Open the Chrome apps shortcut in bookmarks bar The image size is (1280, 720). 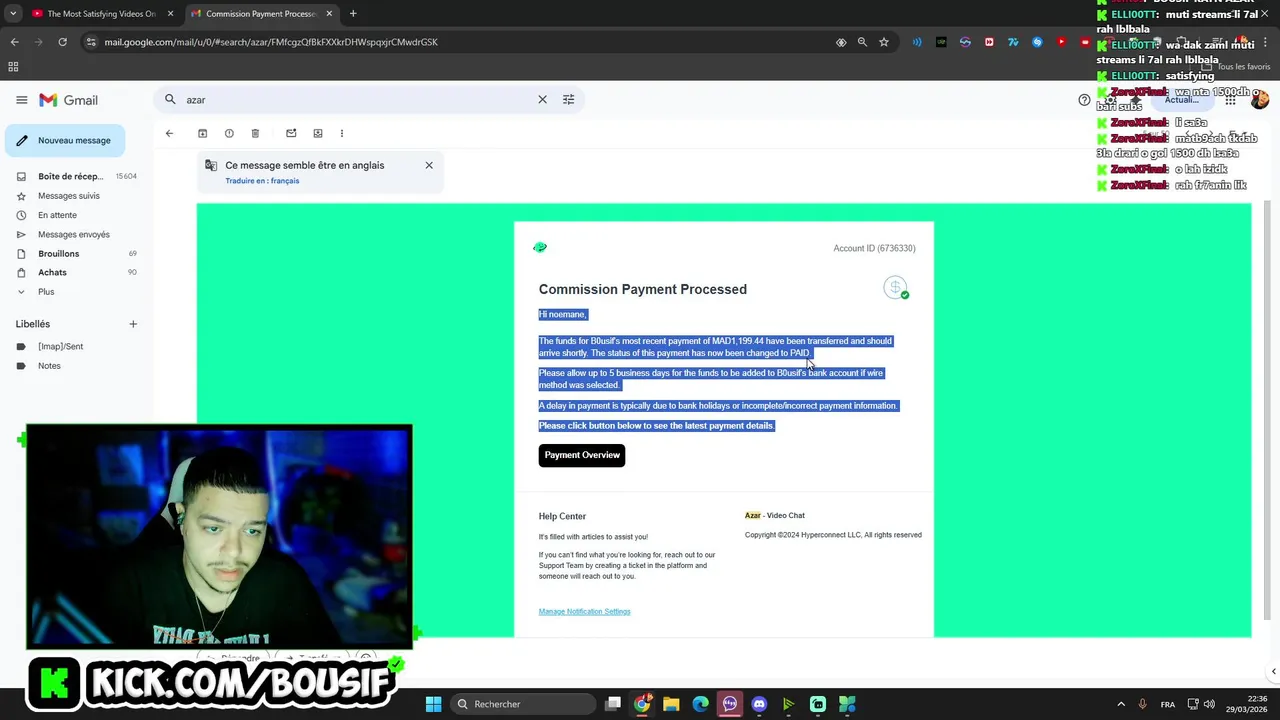click(x=13, y=67)
